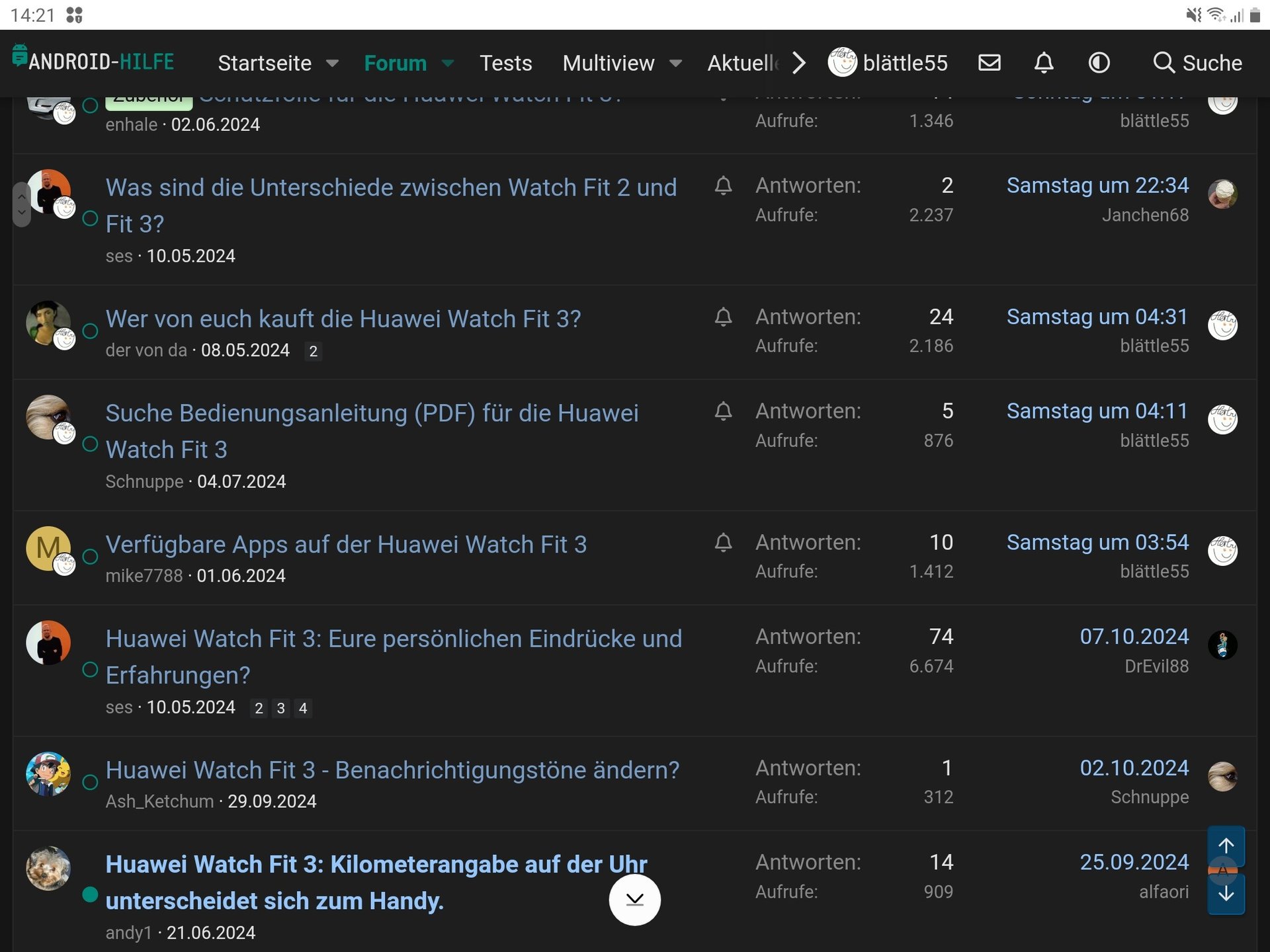Viewport: 1270px width, 952px height.
Task: Click the blue scroll-to-top arrow button
Action: point(1226,846)
